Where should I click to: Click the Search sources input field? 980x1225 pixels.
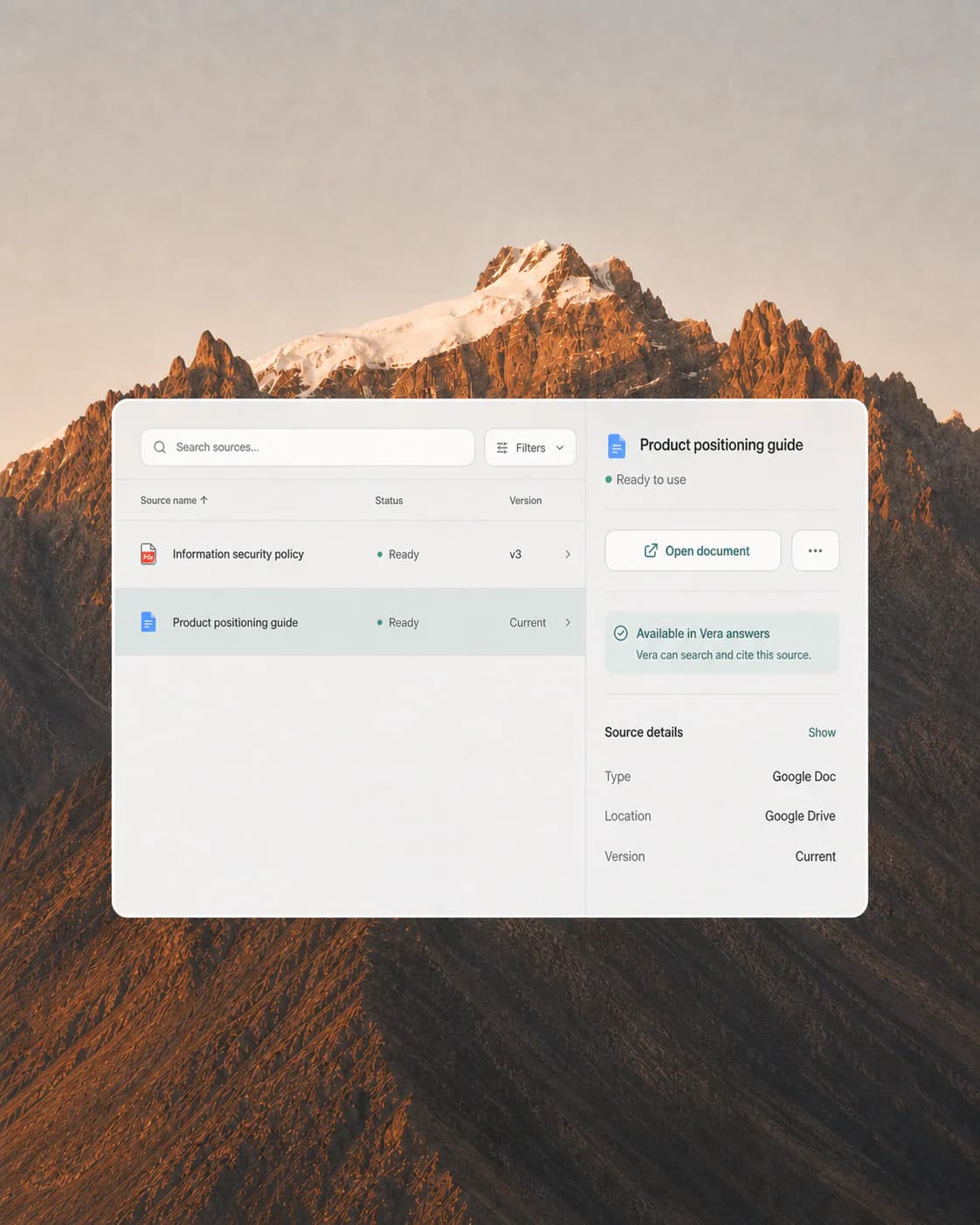(307, 447)
